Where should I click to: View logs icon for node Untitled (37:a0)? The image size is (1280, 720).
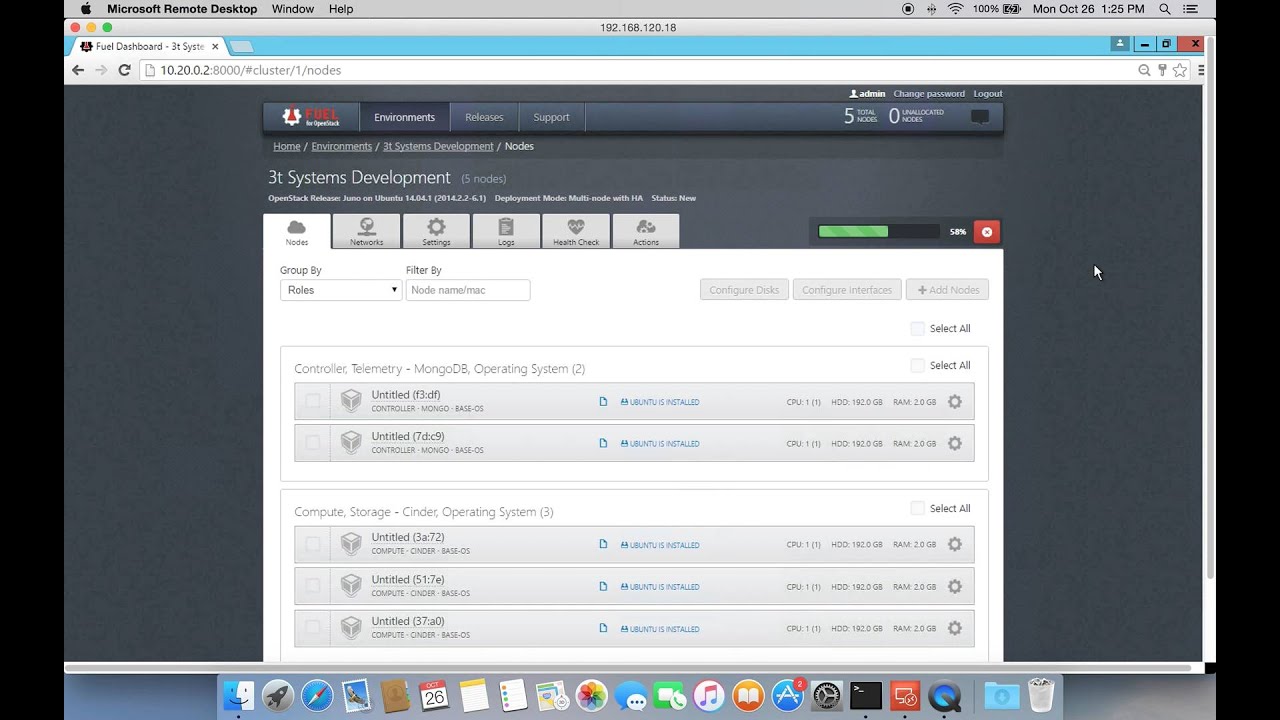(603, 629)
